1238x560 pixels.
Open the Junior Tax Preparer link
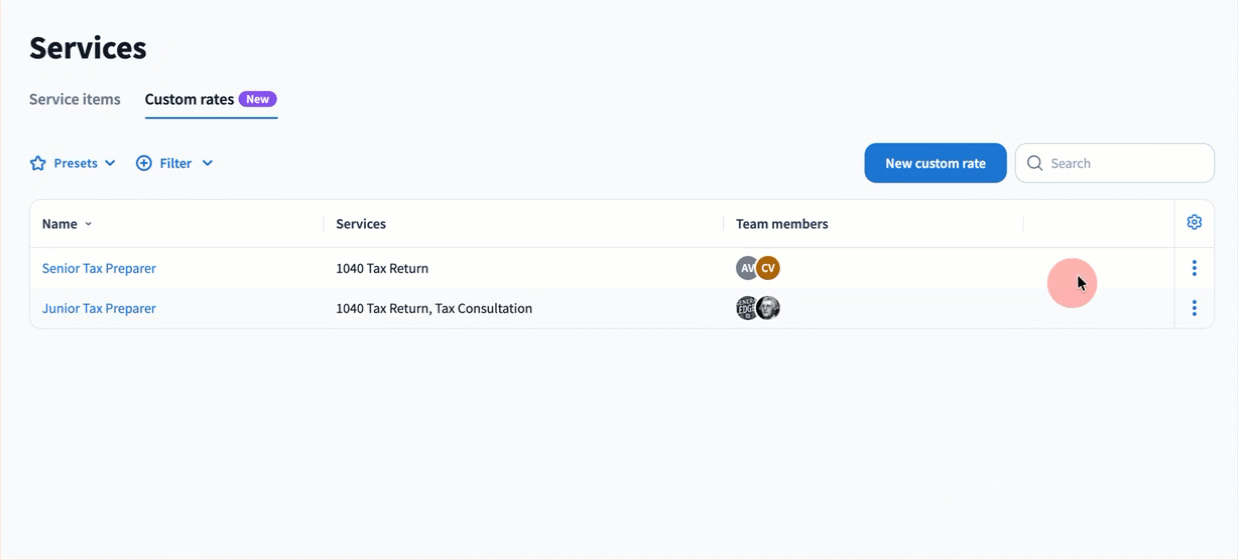pos(99,308)
